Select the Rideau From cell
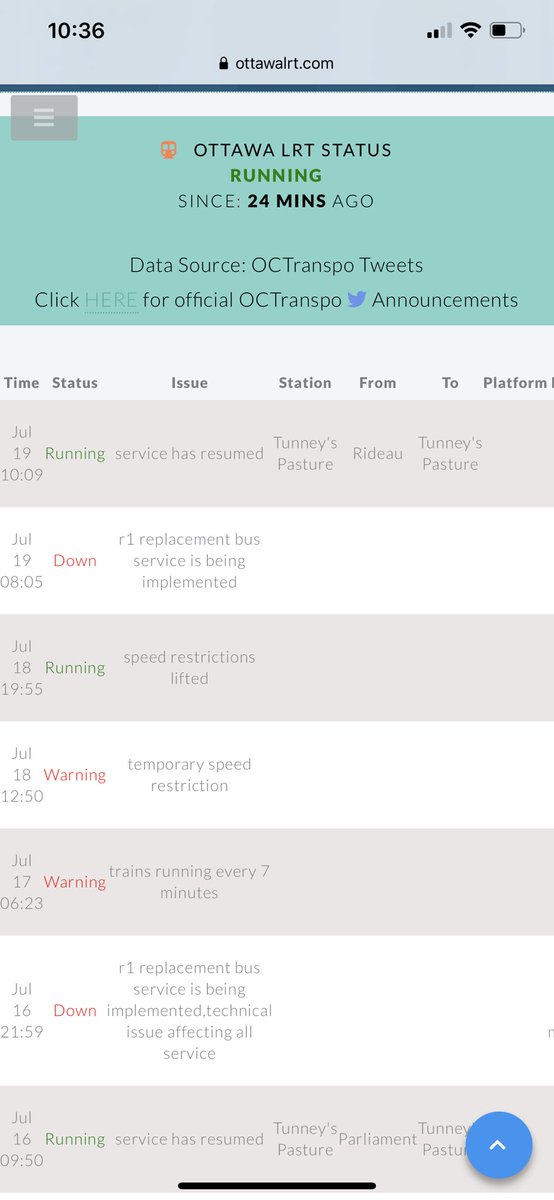 [x=378, y=453]
